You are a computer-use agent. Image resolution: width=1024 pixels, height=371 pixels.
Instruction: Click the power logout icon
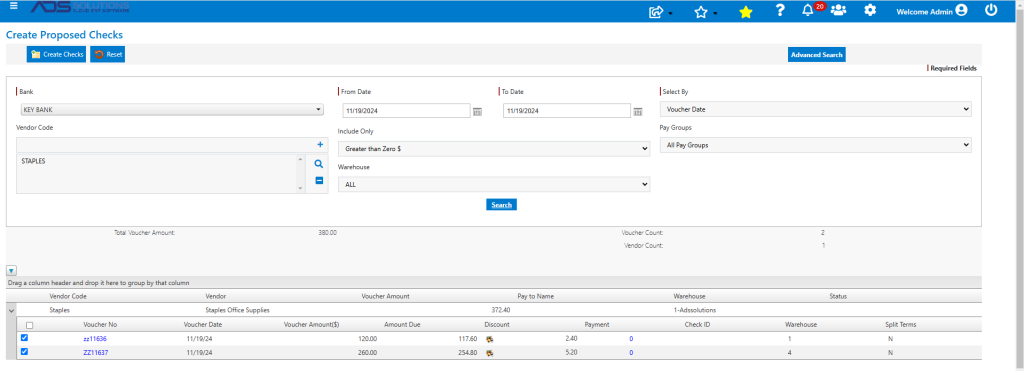coord(991,10)
